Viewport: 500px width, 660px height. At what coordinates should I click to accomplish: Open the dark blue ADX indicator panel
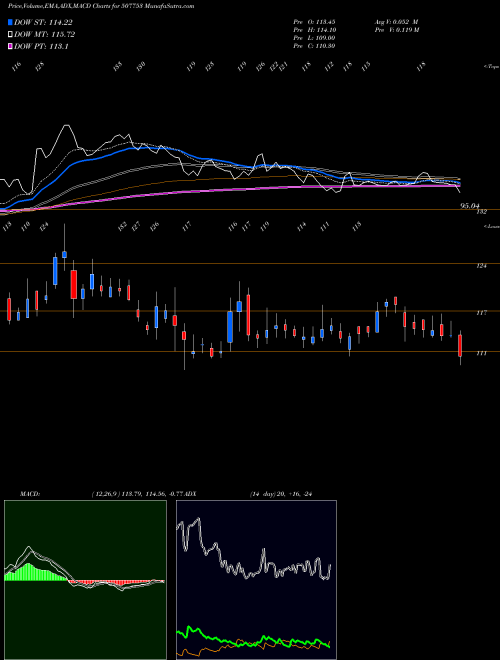[x=256, y=580]
